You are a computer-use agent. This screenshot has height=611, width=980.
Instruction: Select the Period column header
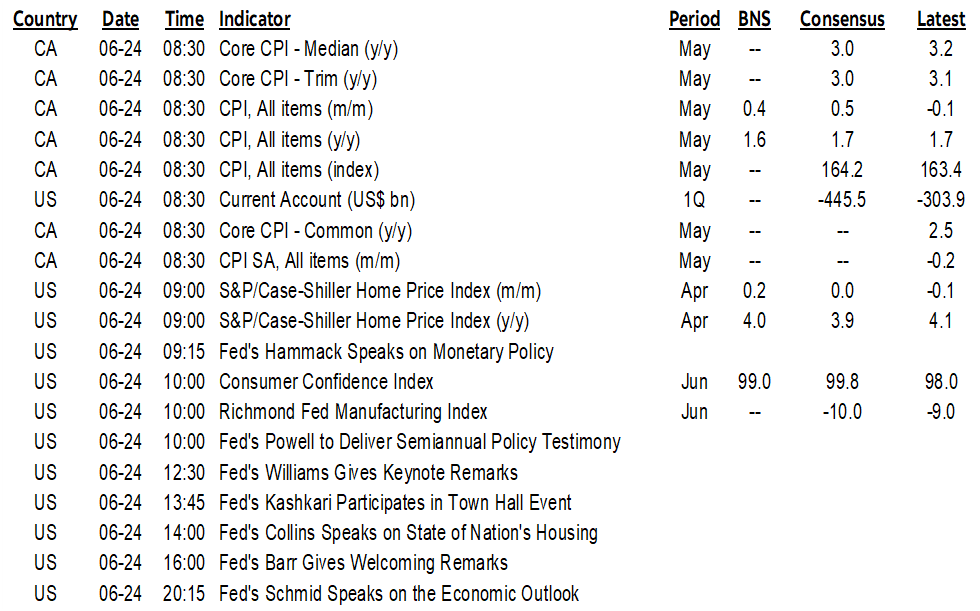pos(694,19)
